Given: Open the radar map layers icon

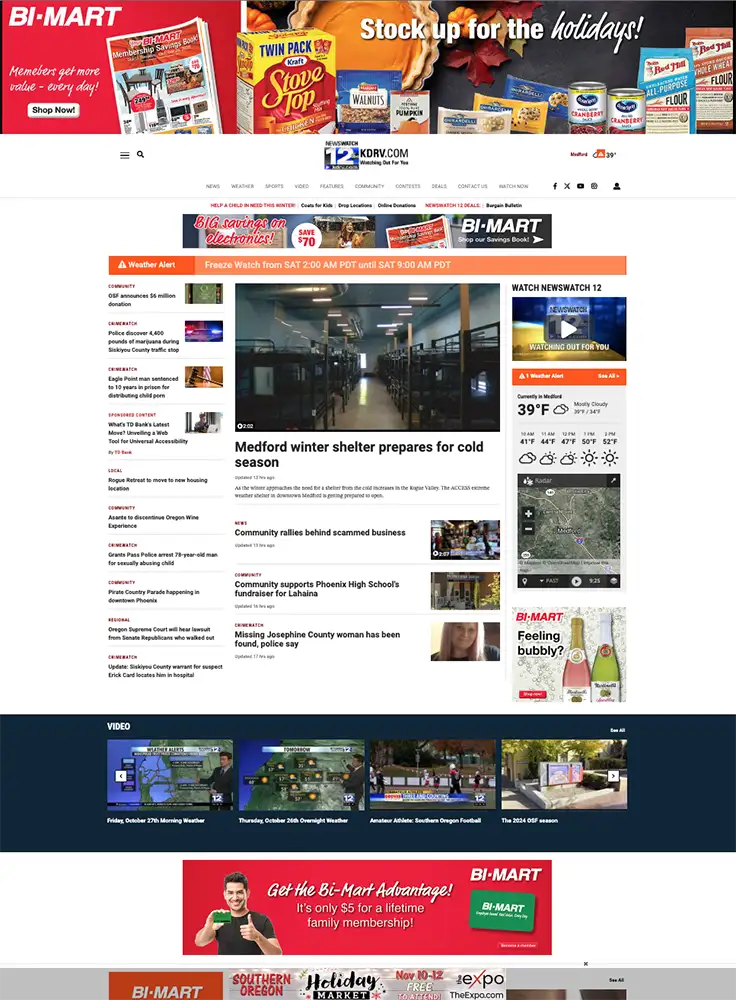Looking at the screenshot, I should pyautogui.click(x=614, y=581).
